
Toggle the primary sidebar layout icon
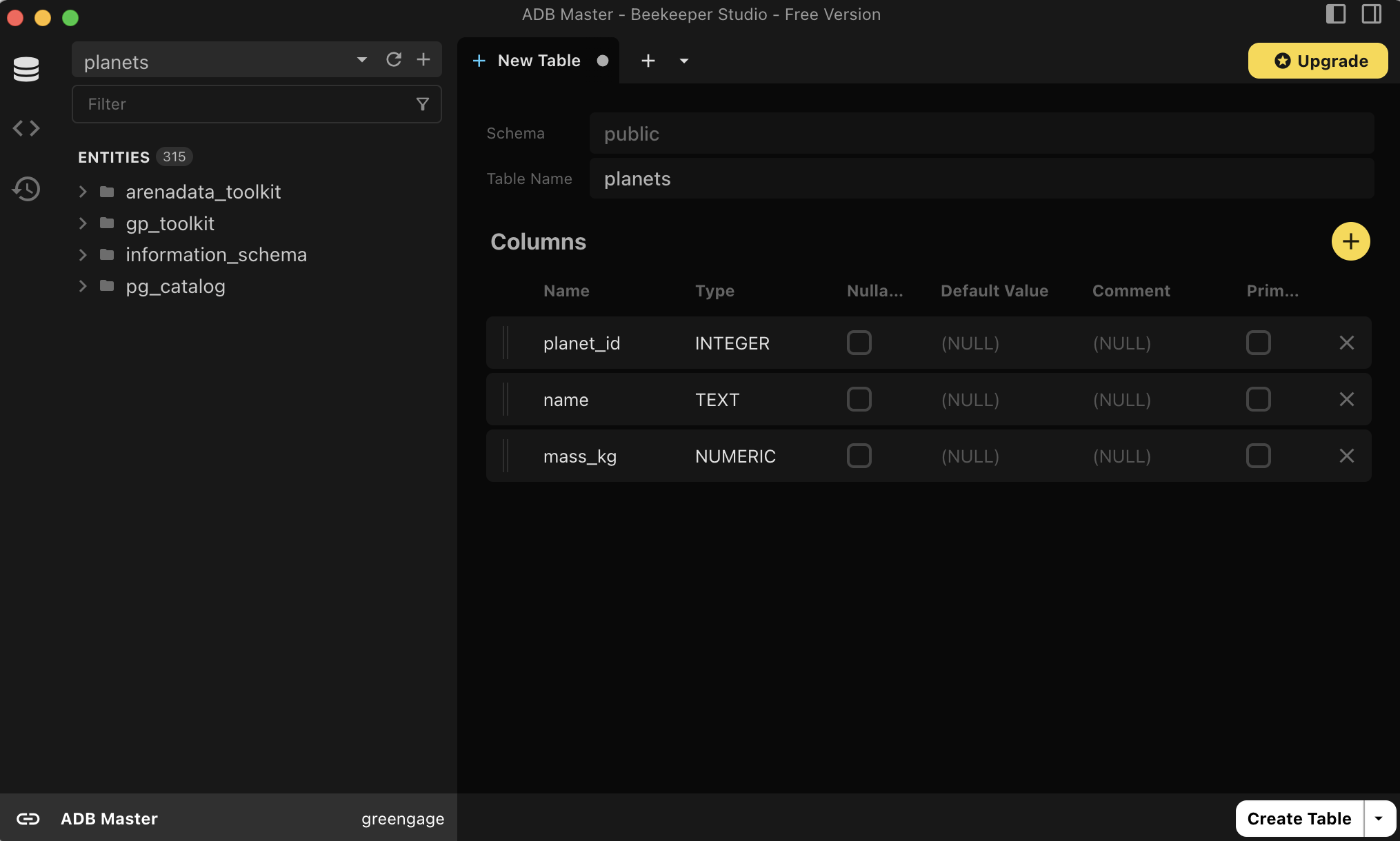coord(1336,14)
